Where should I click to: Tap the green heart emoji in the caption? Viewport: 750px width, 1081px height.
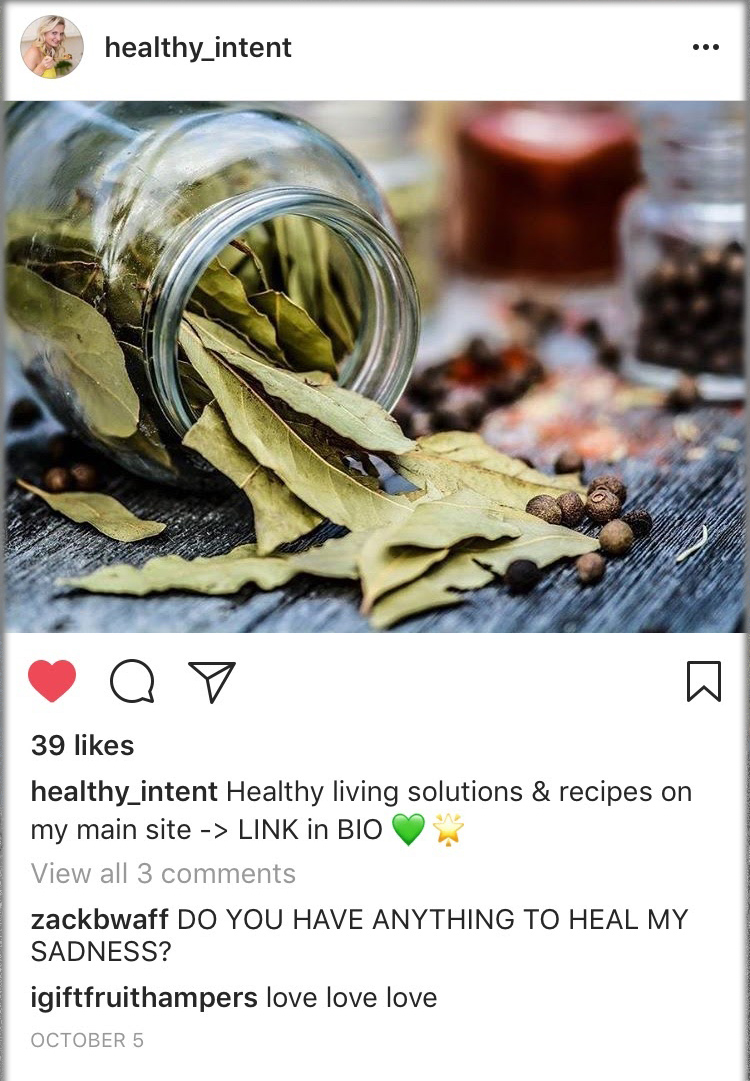point(408,829)
